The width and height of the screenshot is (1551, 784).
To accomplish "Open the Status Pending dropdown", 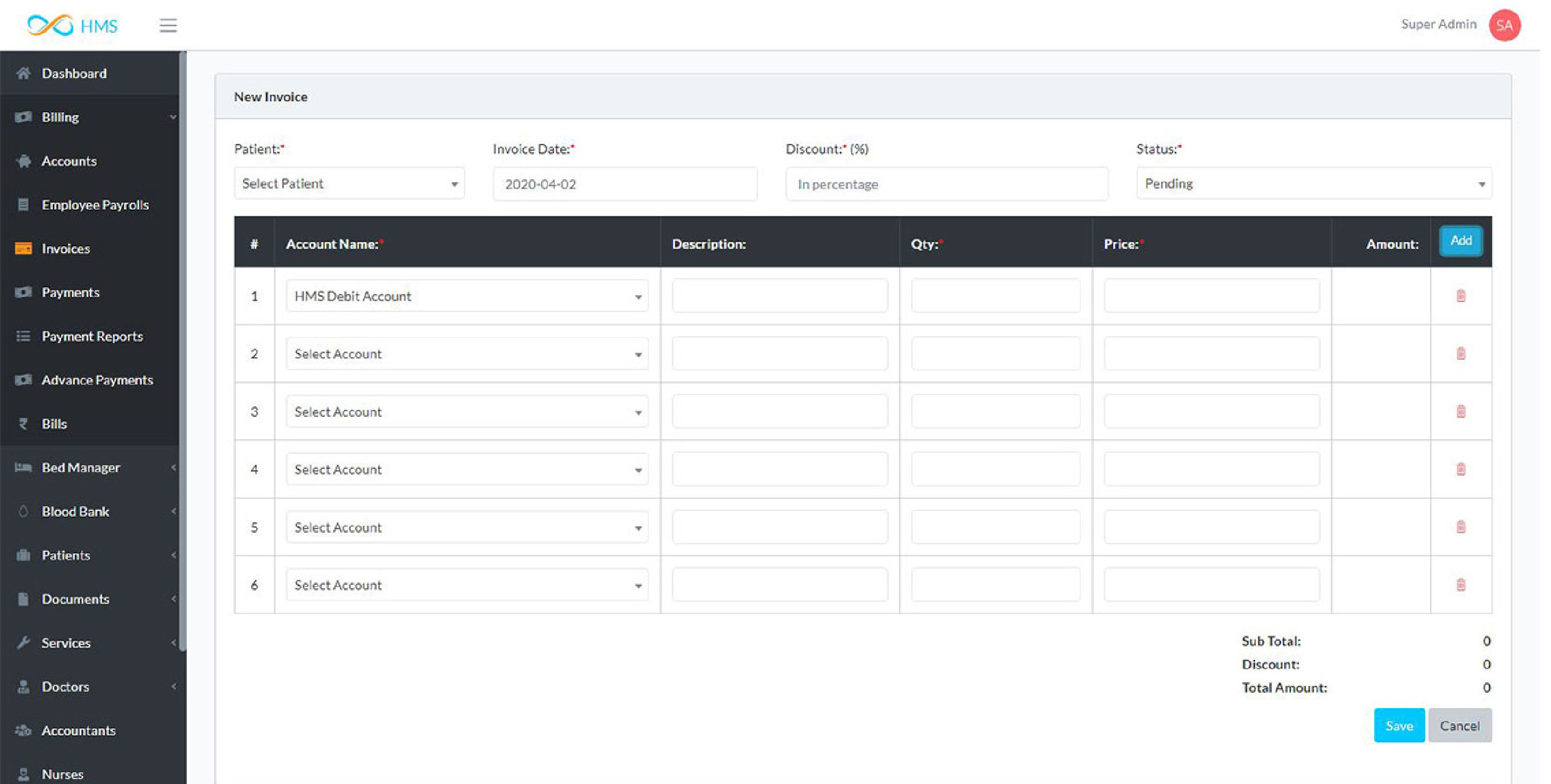I will click(1313, 184).
